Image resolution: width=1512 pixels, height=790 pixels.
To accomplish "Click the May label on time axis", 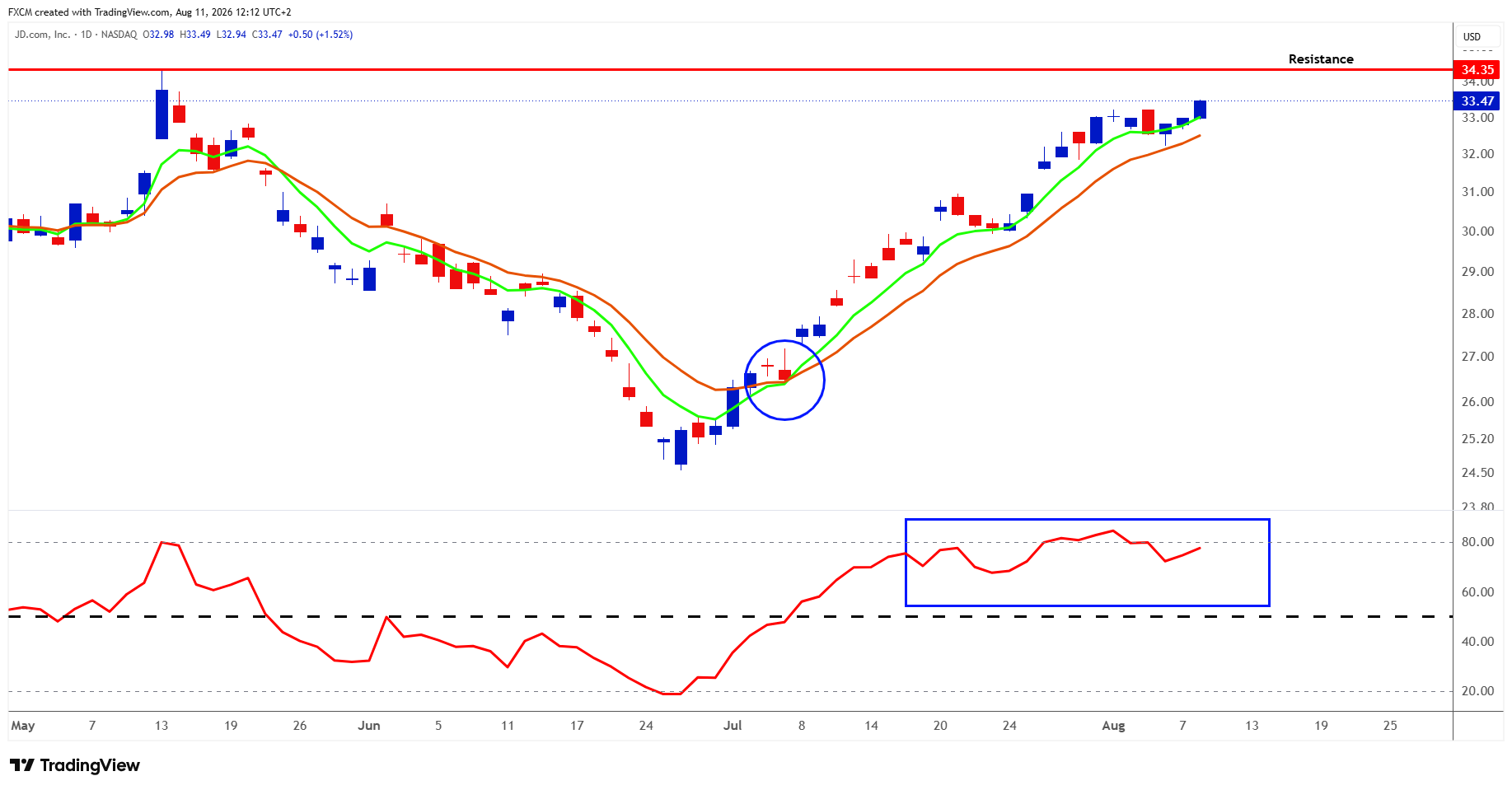I will point(23,726).
